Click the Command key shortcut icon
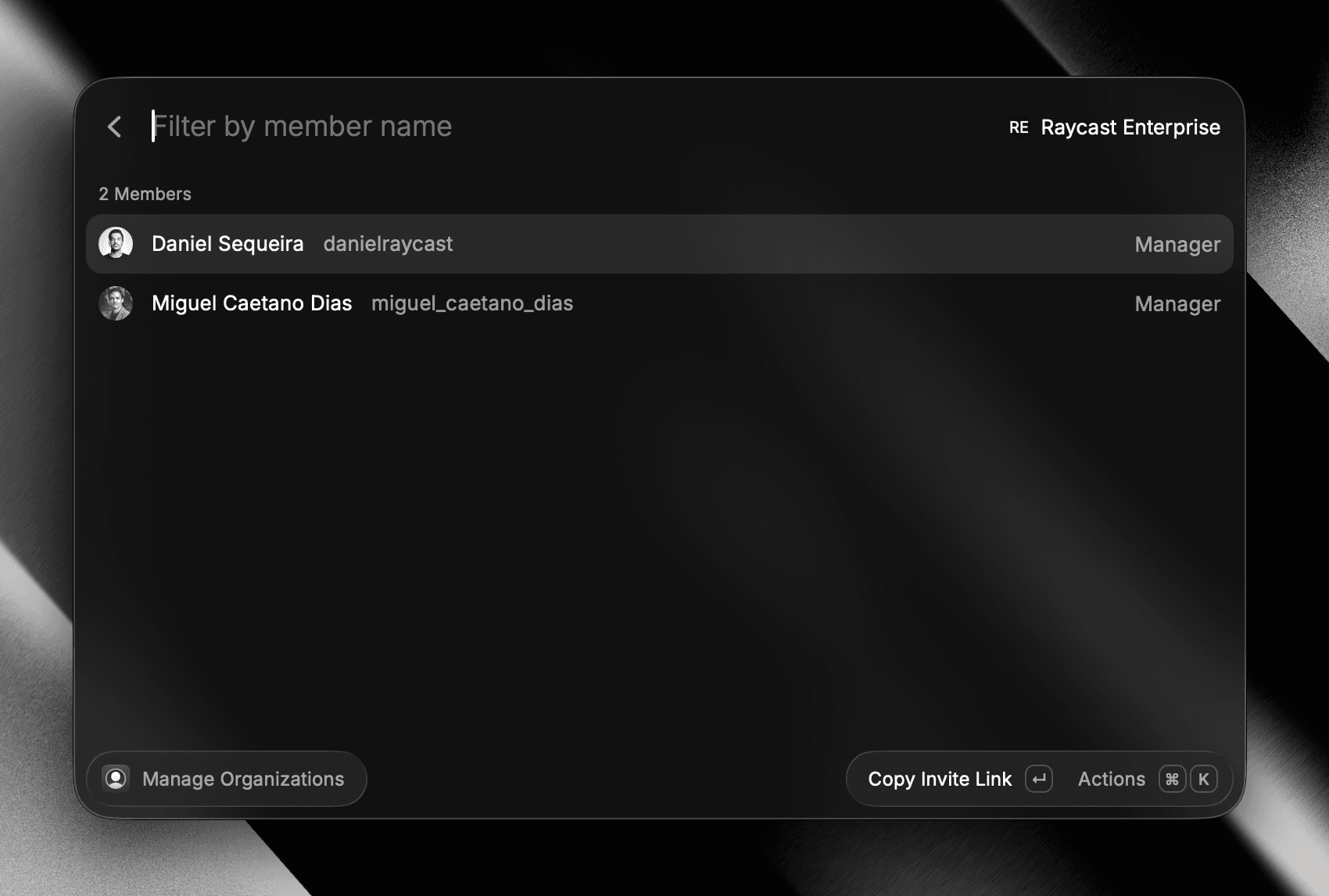1329x896 pixels. (1172, 780)
